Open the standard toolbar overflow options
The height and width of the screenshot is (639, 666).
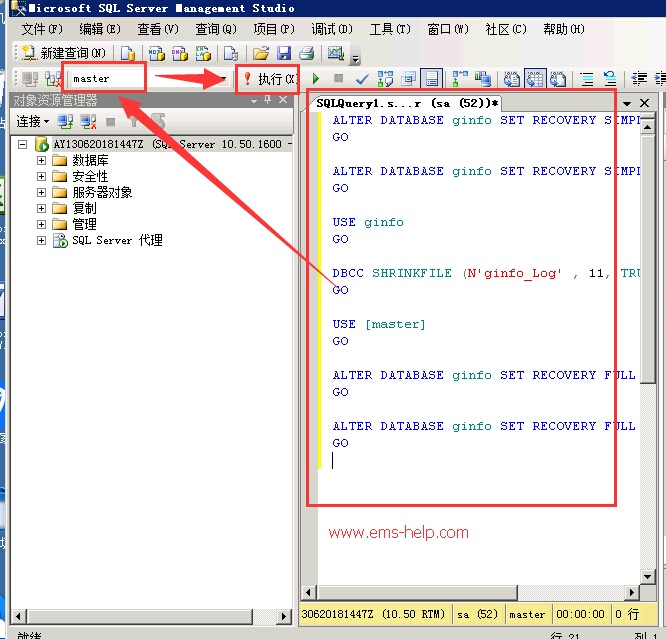coord(356,58)
